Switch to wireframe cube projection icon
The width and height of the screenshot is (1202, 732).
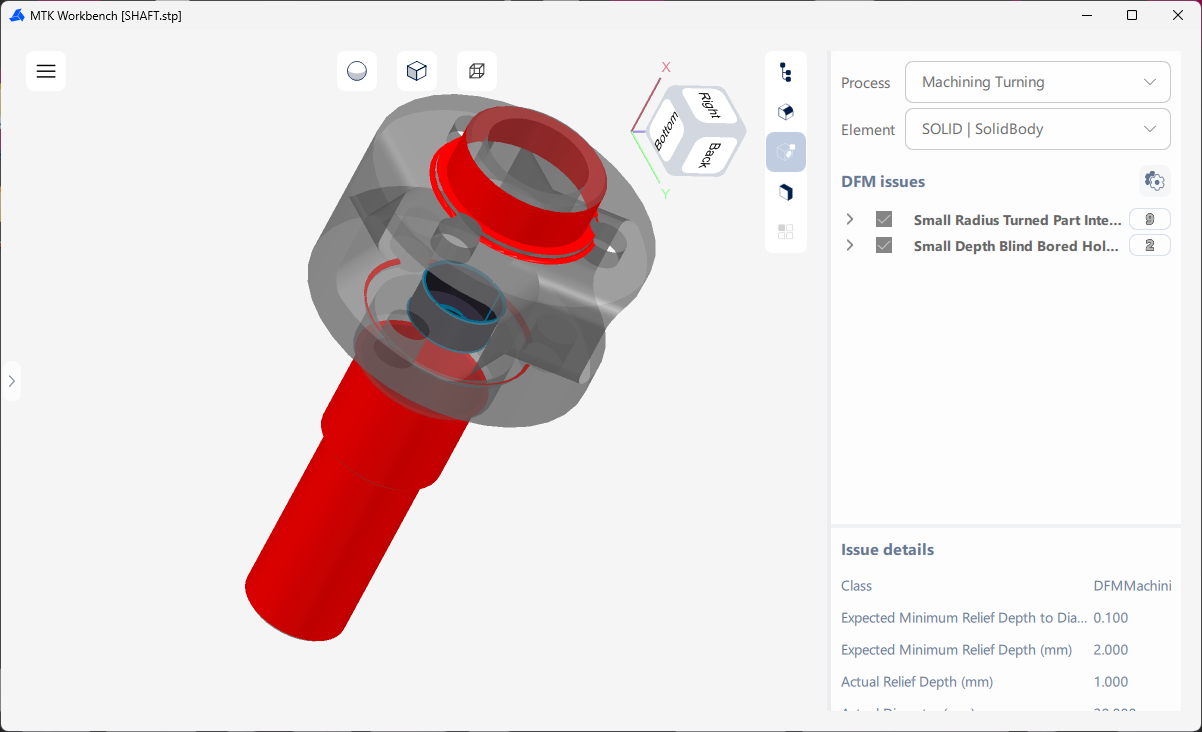477,71
